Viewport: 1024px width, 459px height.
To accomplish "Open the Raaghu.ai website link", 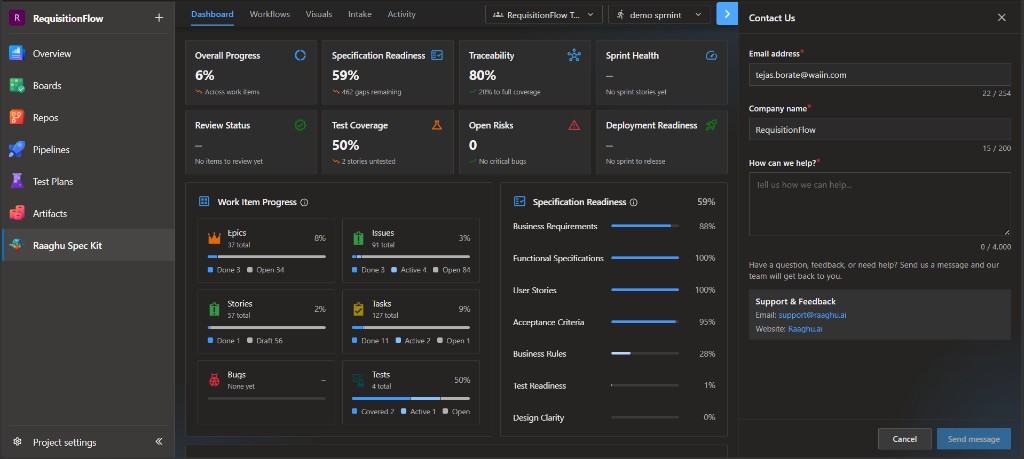I will pos(805,329).
